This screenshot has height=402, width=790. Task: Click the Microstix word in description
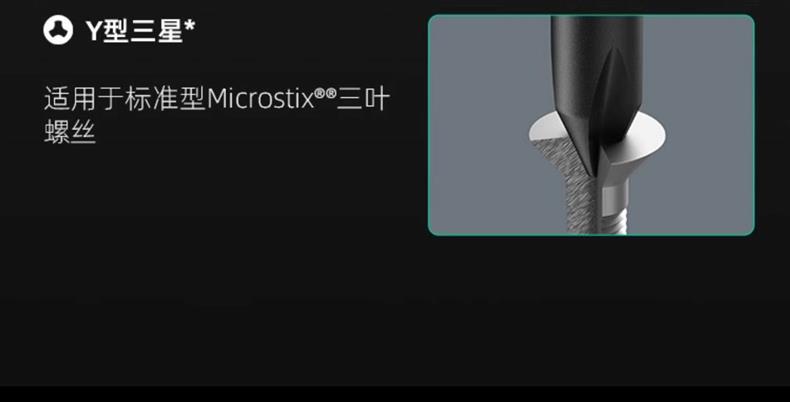coord(260,98)
